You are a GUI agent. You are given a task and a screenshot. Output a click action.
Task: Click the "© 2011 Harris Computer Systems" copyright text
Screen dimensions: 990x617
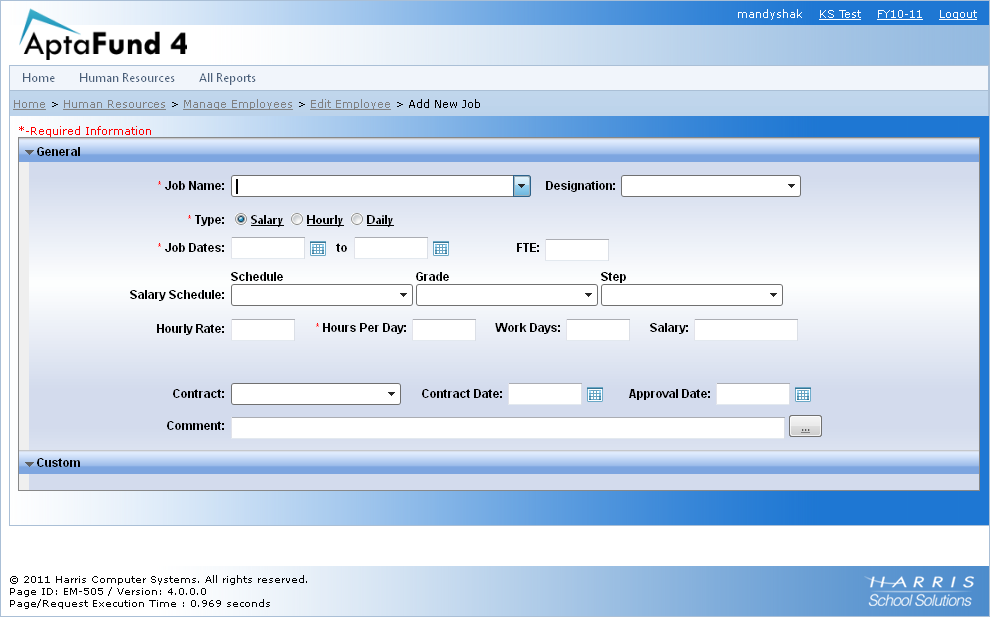158,580
